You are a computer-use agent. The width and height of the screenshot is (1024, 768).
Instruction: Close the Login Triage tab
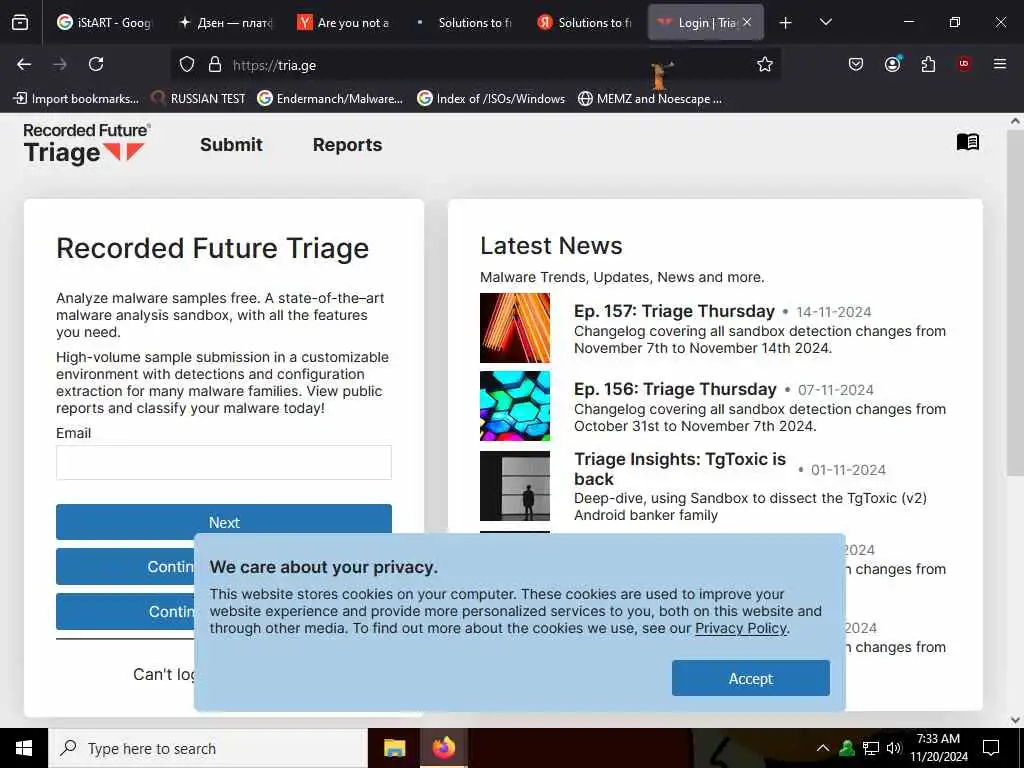[x=747, y=22]
